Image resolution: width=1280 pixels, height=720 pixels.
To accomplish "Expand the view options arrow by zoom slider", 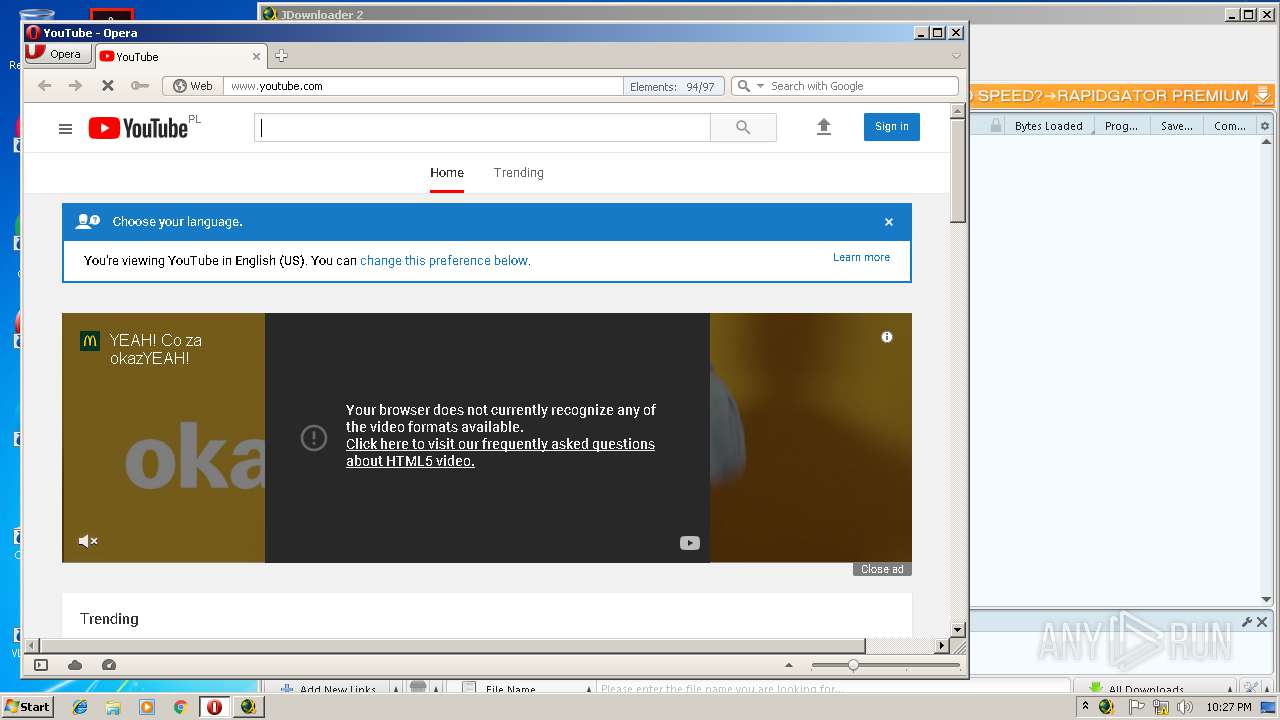I will point(789,665).
